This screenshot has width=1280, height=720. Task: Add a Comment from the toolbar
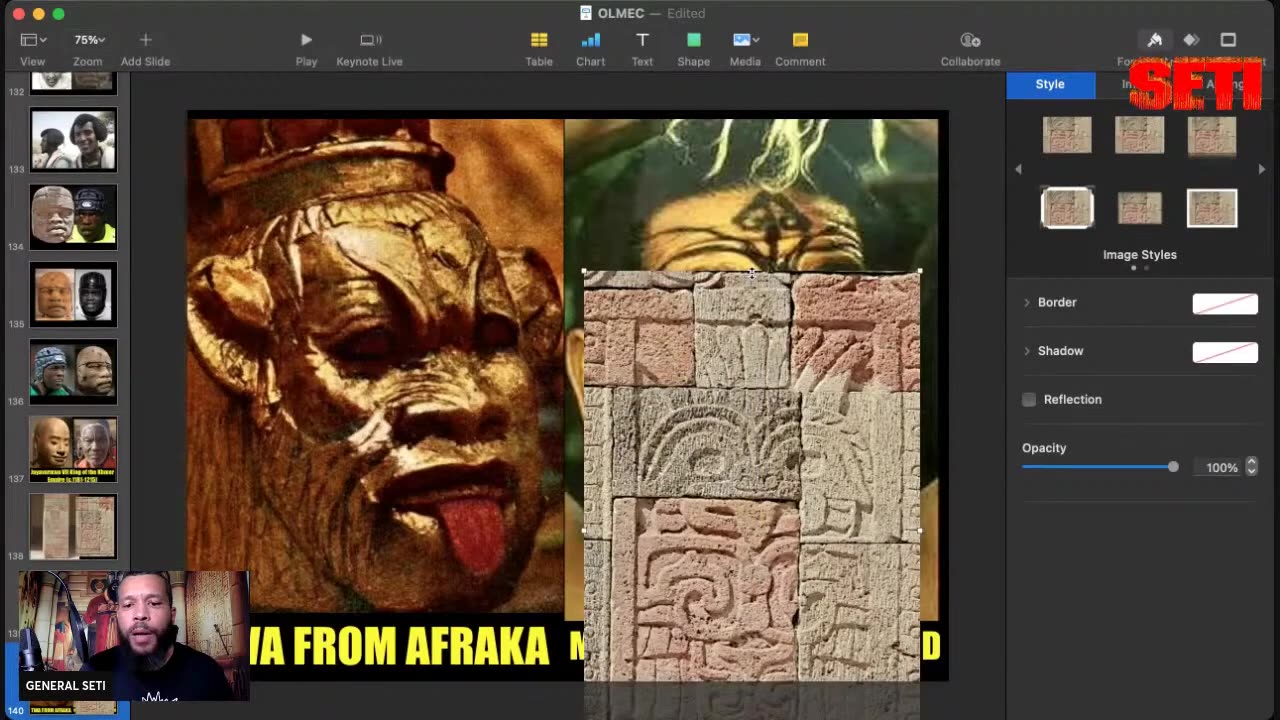click(800, 40)
